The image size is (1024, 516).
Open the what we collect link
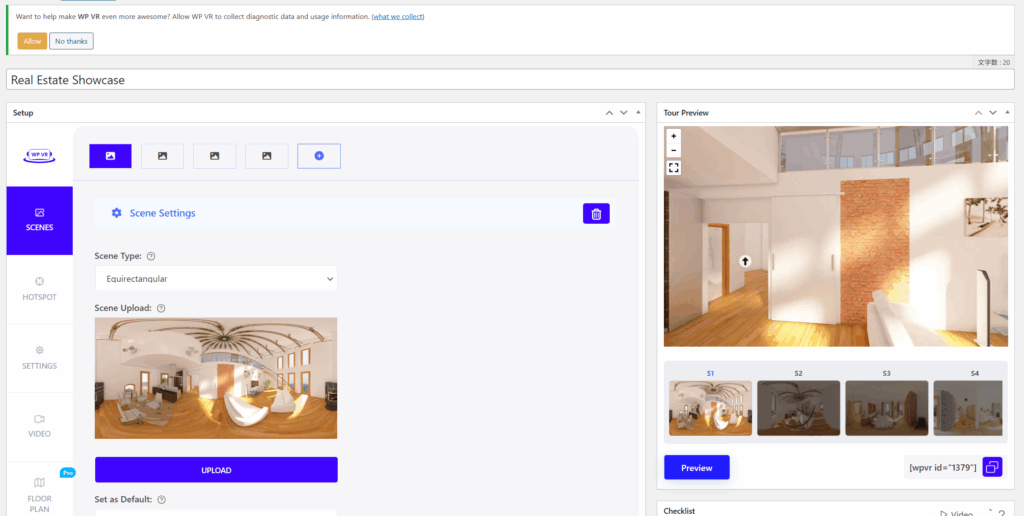coord(398,16)
